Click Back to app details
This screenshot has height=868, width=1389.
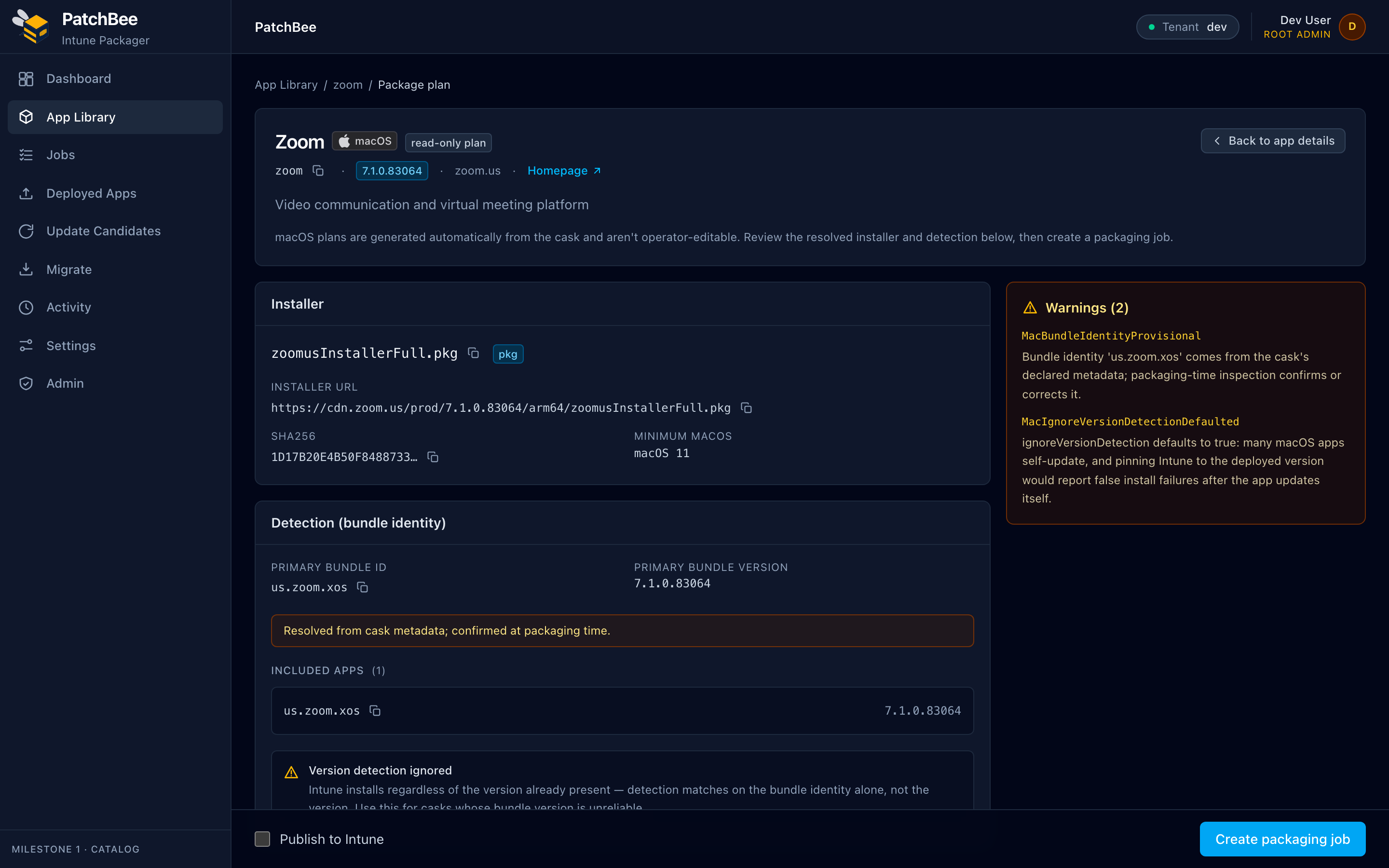(x=1272, y=141)
